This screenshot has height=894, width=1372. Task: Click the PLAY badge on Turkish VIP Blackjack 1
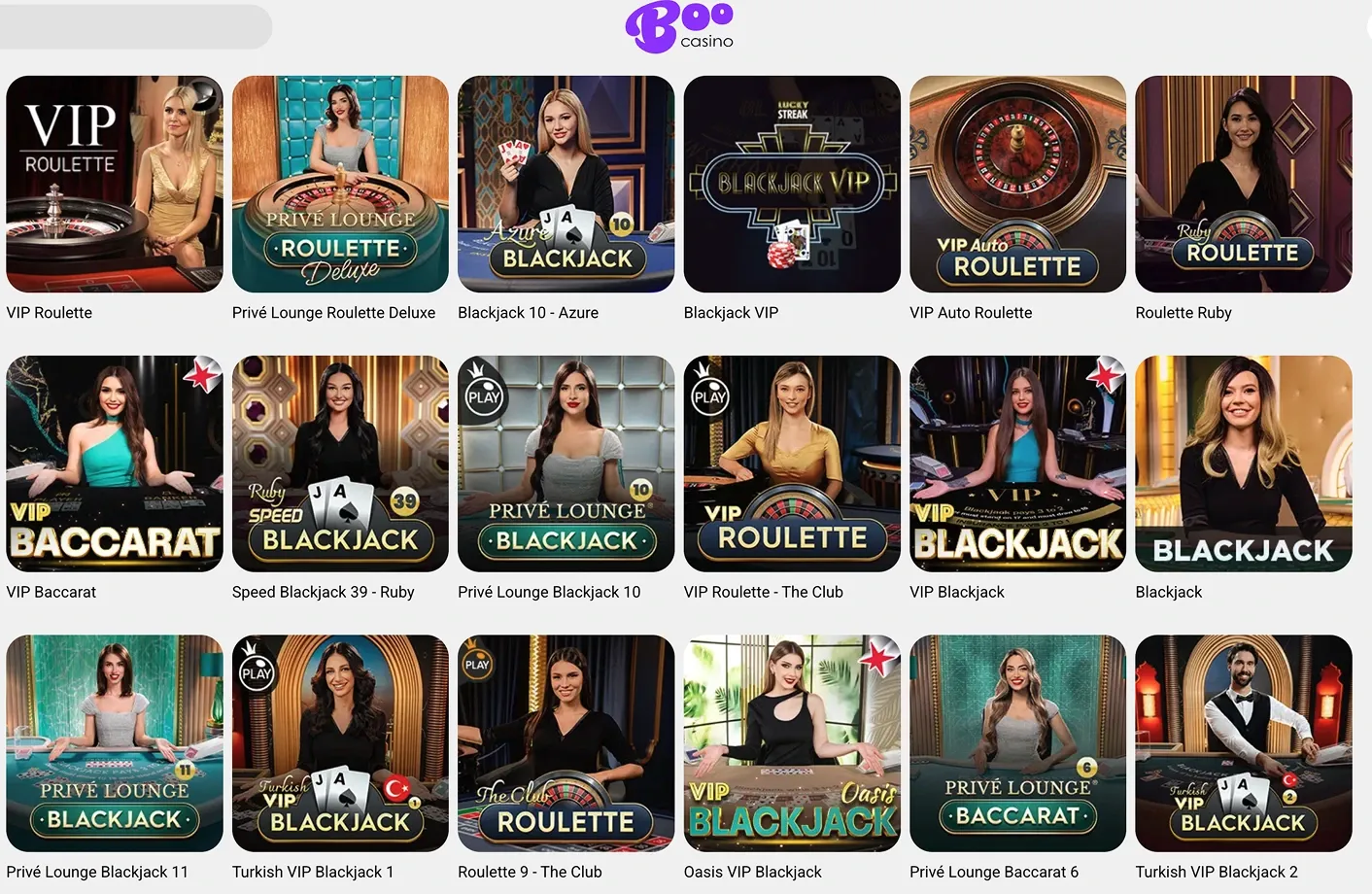click(x=257, y=669)
